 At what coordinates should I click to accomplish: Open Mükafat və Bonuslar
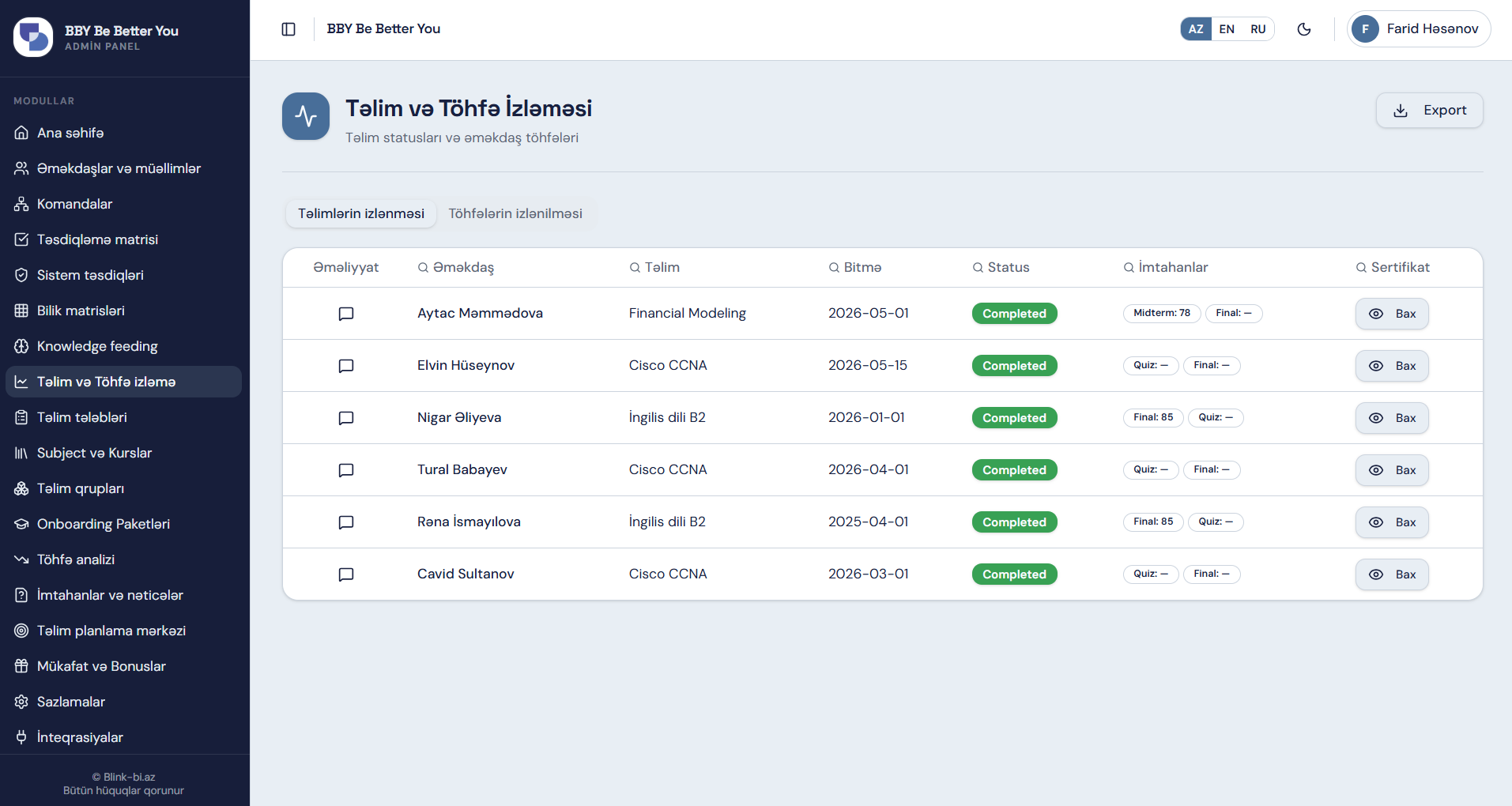tap(123, 666)
